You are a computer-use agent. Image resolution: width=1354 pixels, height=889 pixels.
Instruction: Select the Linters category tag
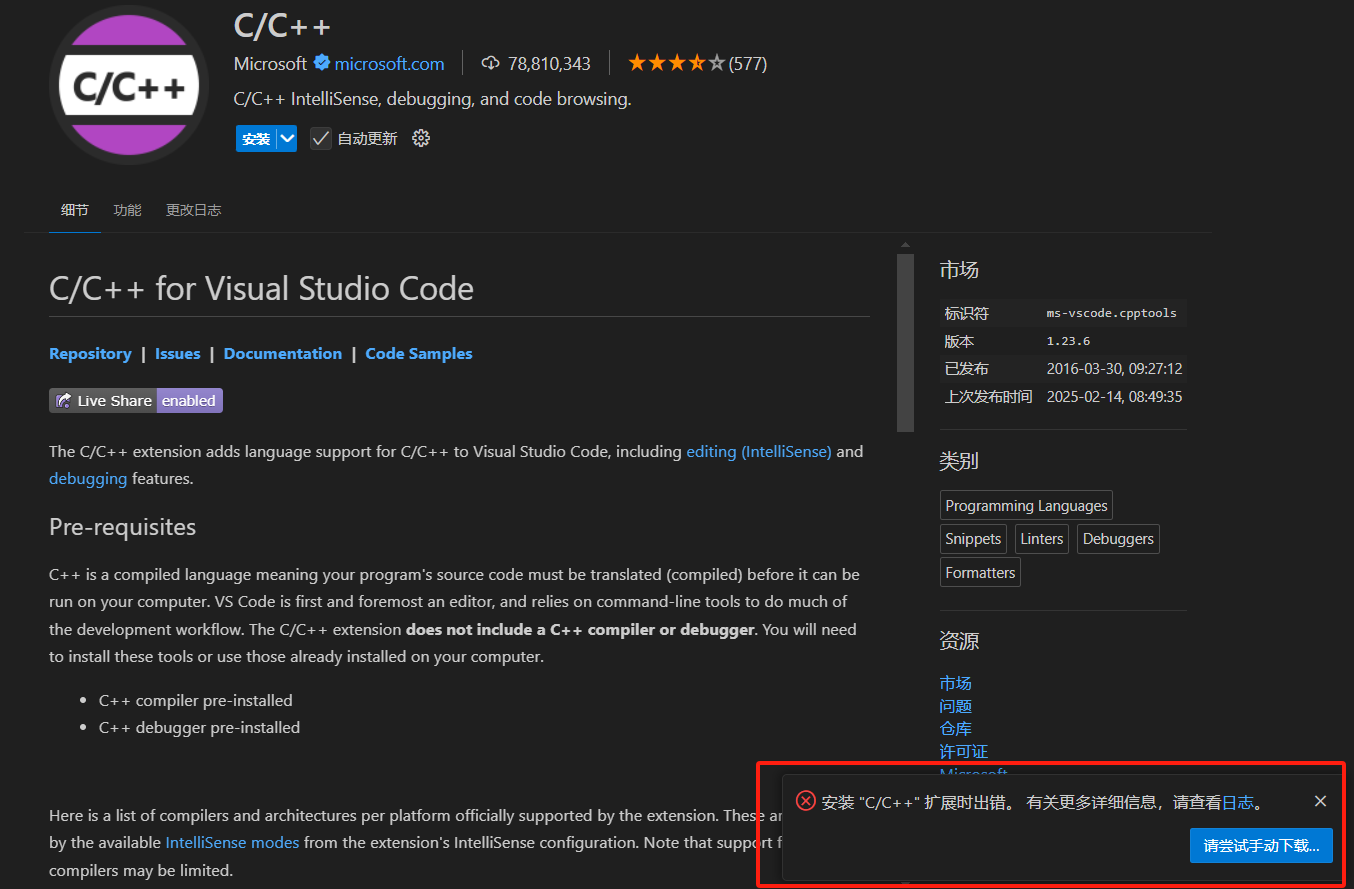[1041, 539]
